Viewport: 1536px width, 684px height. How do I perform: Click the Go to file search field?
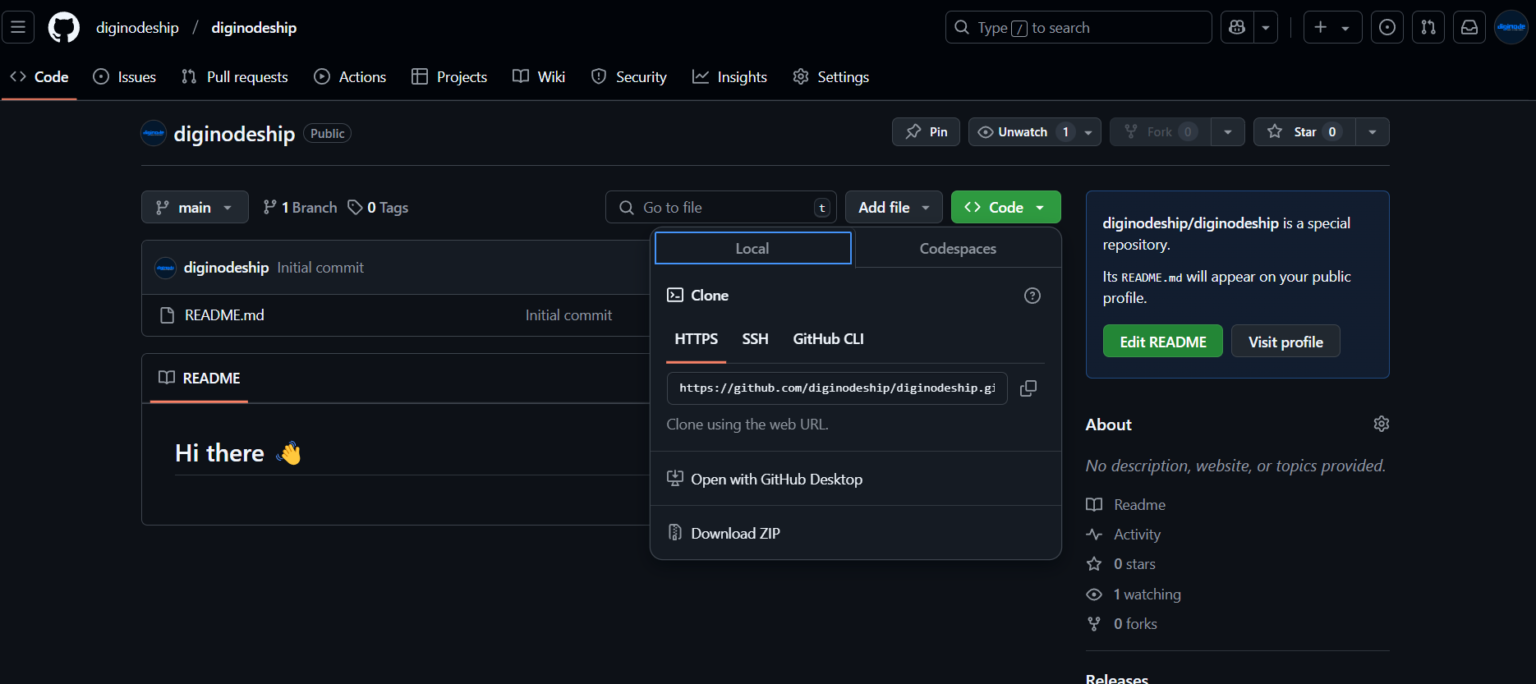720,207
